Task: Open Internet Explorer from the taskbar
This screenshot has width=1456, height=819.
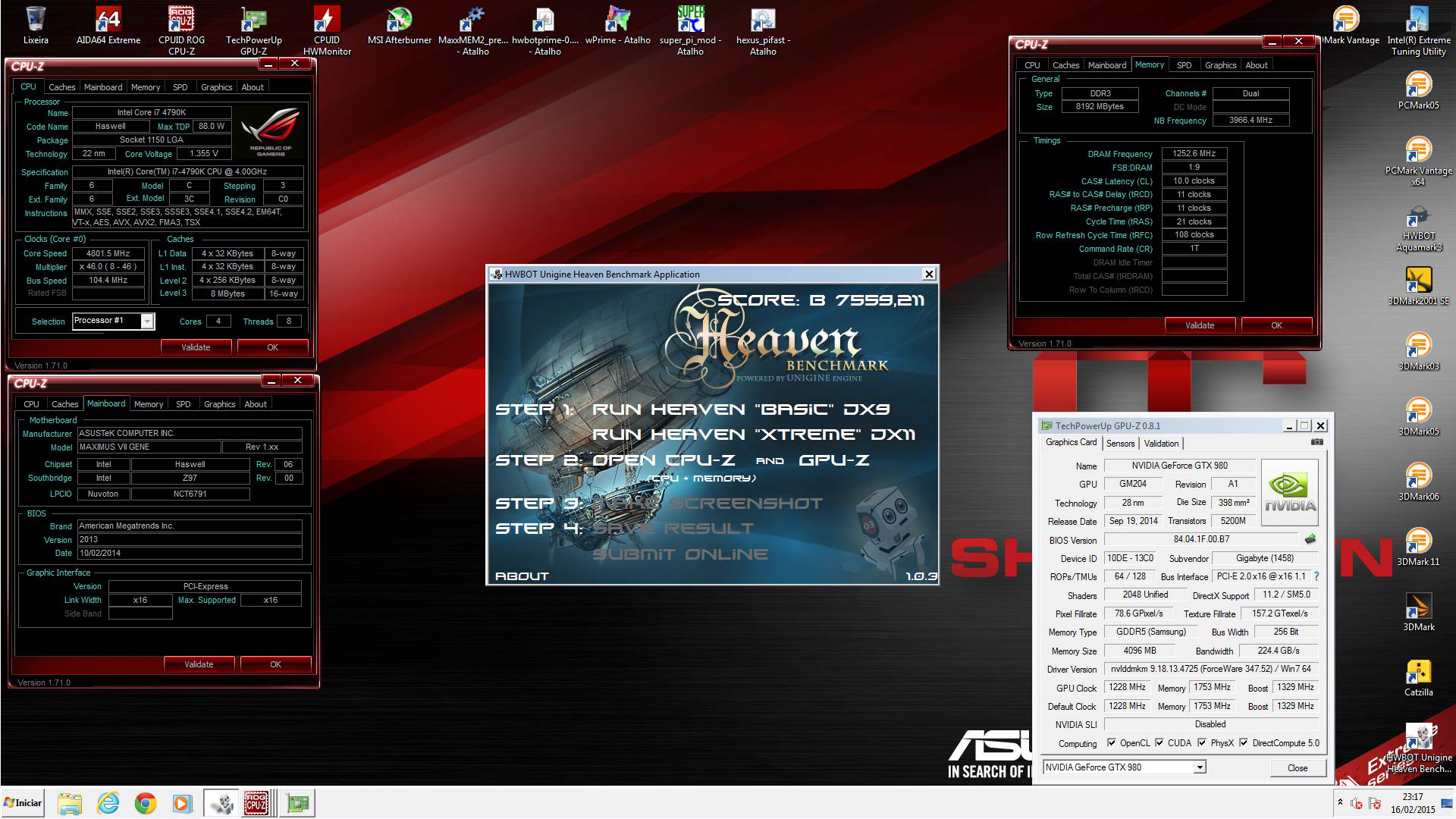Action: (108, 803)
